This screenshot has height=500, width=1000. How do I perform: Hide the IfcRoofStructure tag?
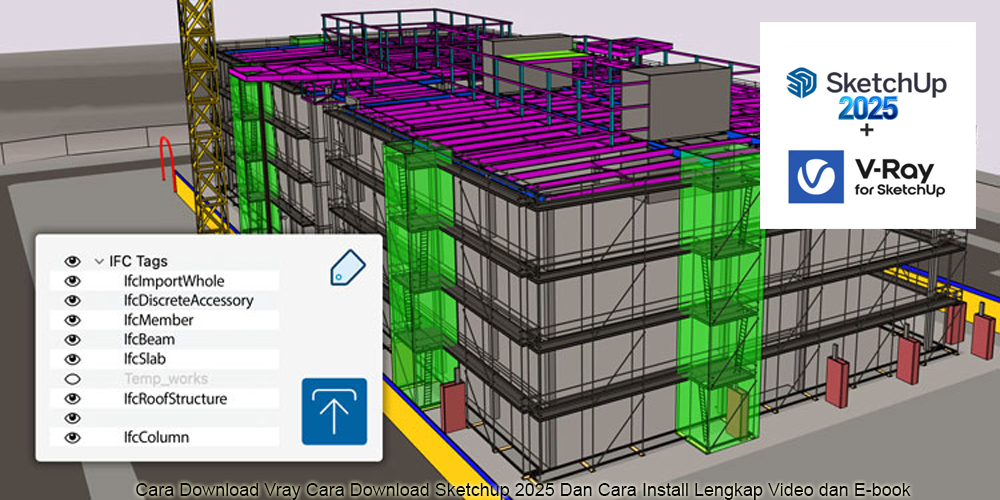tap(73, 399)
